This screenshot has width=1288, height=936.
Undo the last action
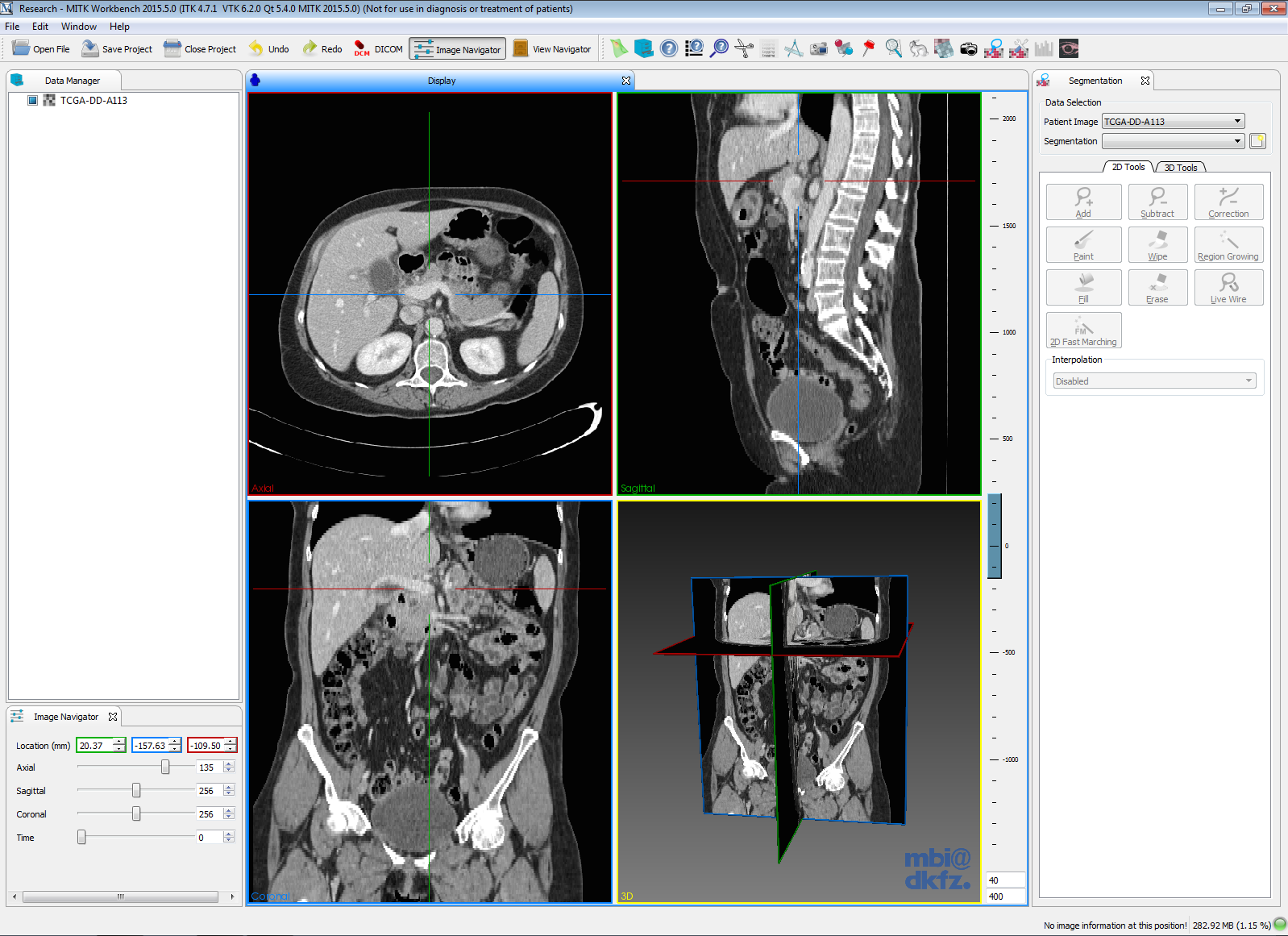(268, 48)
